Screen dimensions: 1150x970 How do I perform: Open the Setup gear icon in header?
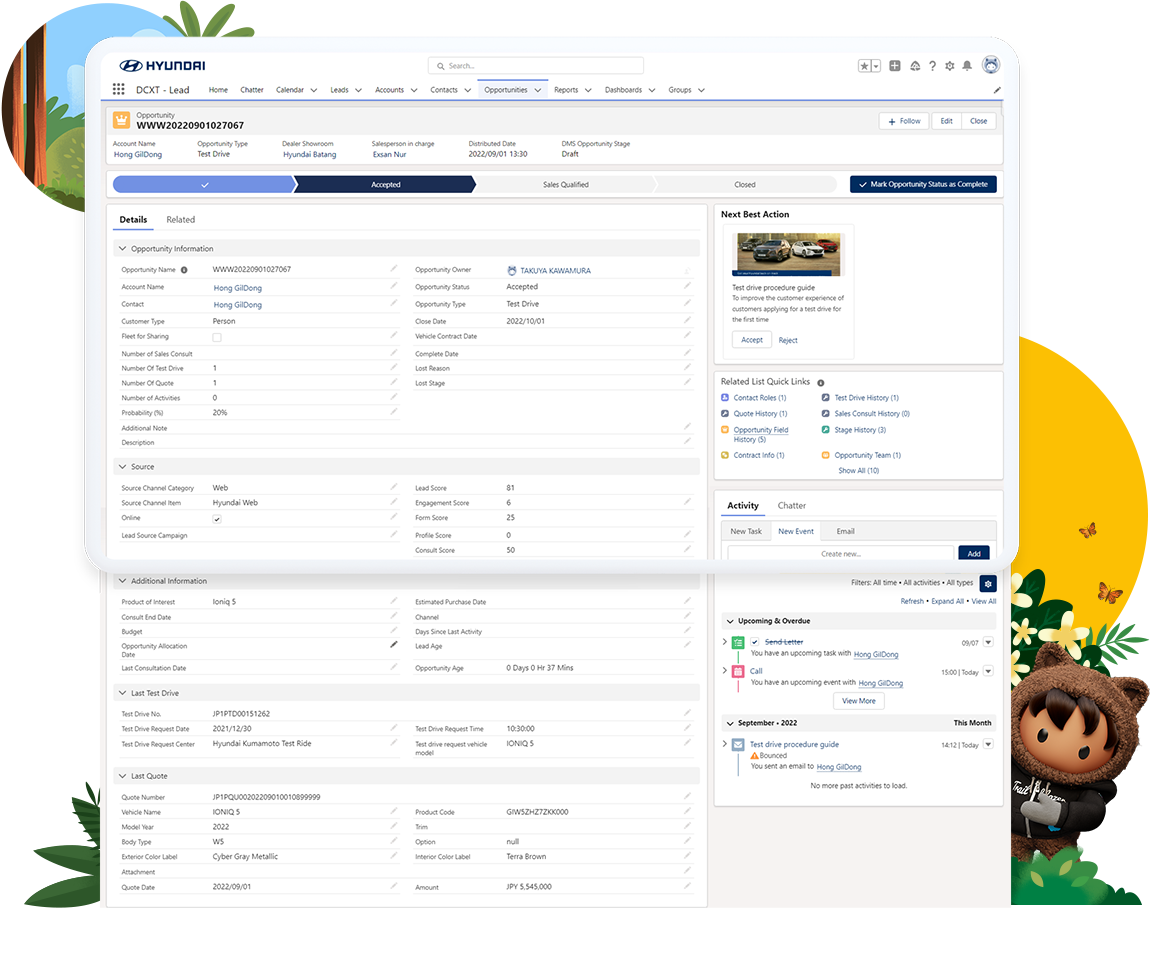pyautogui.click(x=949, y=66)
